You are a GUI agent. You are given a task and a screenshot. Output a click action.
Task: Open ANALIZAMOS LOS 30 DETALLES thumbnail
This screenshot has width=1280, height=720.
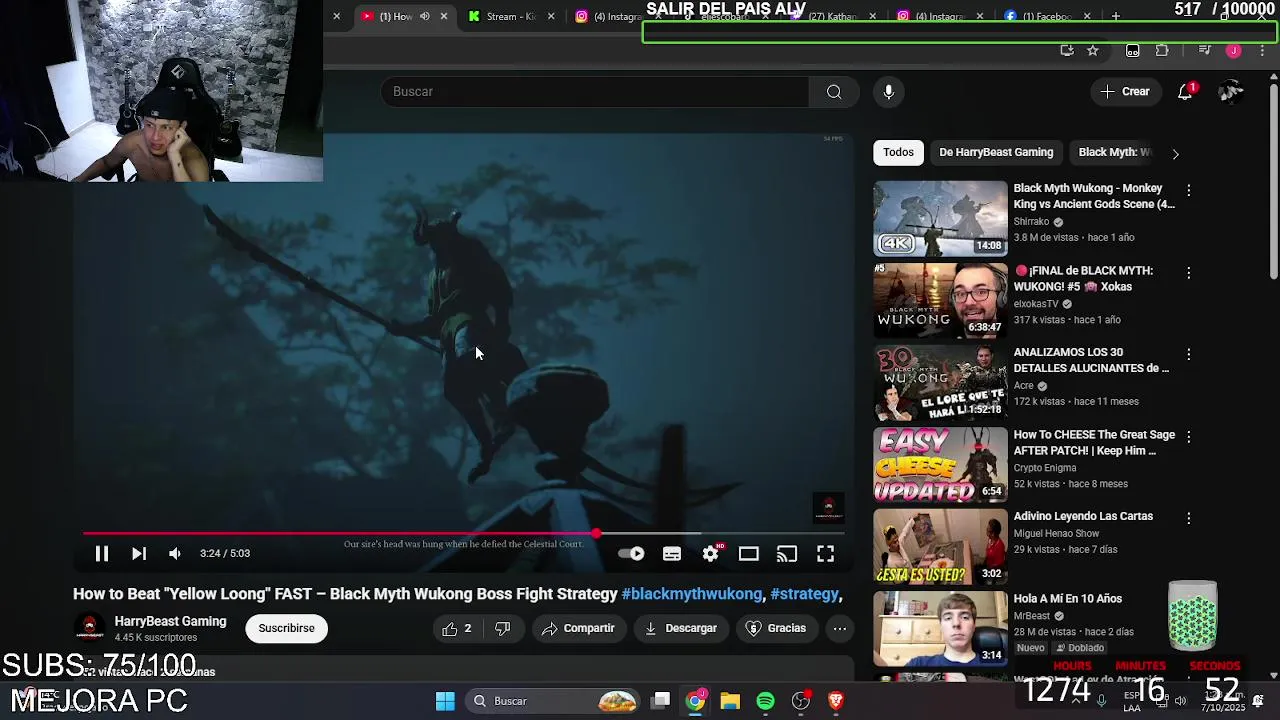[940, 382]
